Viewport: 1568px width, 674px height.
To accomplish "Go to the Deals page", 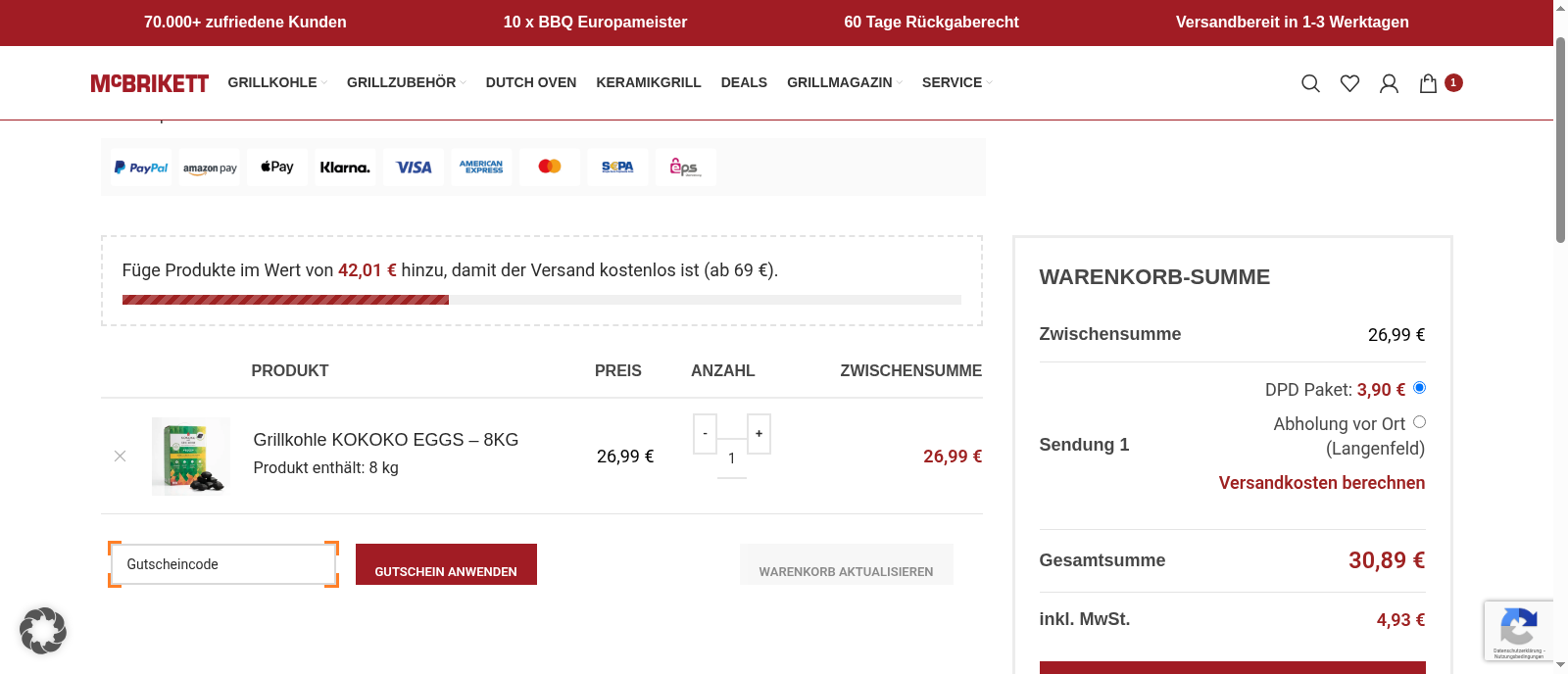I will 744,83.
